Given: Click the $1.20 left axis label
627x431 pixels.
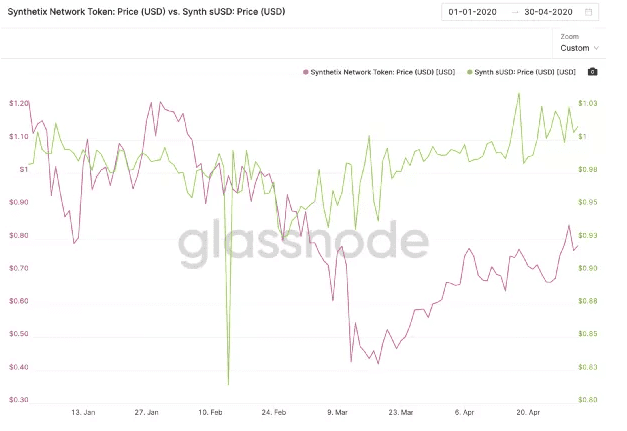Looking at the screenshot, I should [18, 103].
